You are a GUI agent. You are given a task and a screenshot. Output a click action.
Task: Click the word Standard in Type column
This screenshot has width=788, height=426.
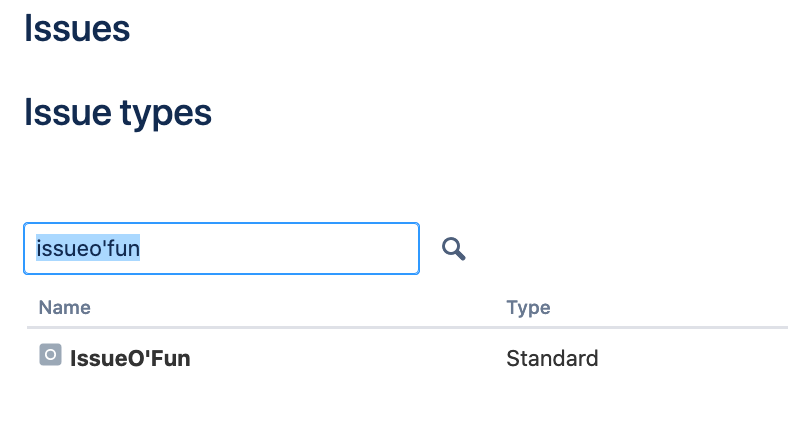(x=552, y=359)
